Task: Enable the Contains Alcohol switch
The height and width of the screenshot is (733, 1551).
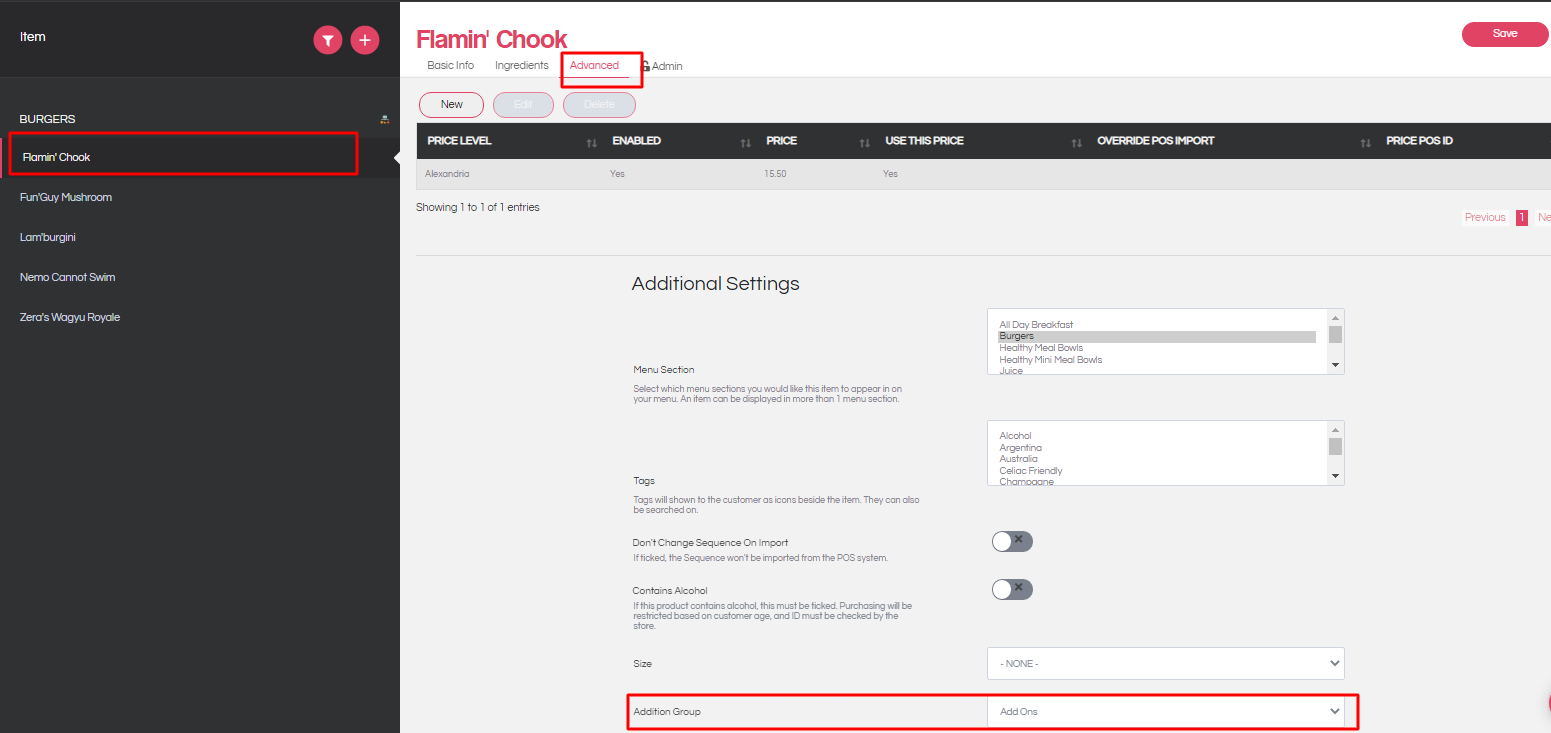Action: [x=1012, y=589]
